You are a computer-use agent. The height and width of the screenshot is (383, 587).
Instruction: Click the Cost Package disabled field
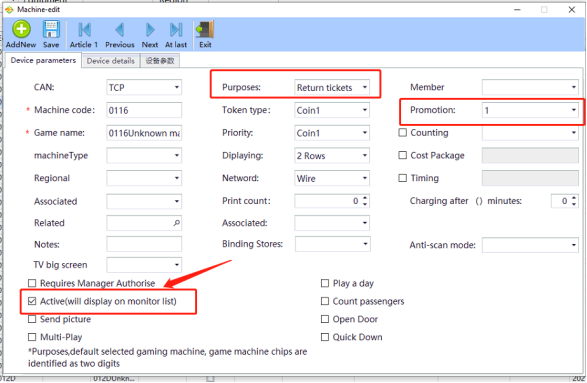530,155
